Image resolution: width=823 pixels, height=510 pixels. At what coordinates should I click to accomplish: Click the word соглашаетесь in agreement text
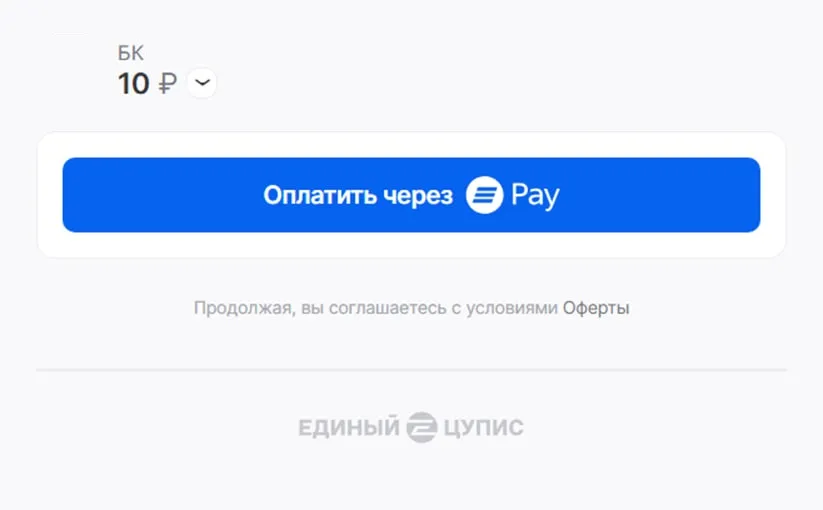coord(387,308)
